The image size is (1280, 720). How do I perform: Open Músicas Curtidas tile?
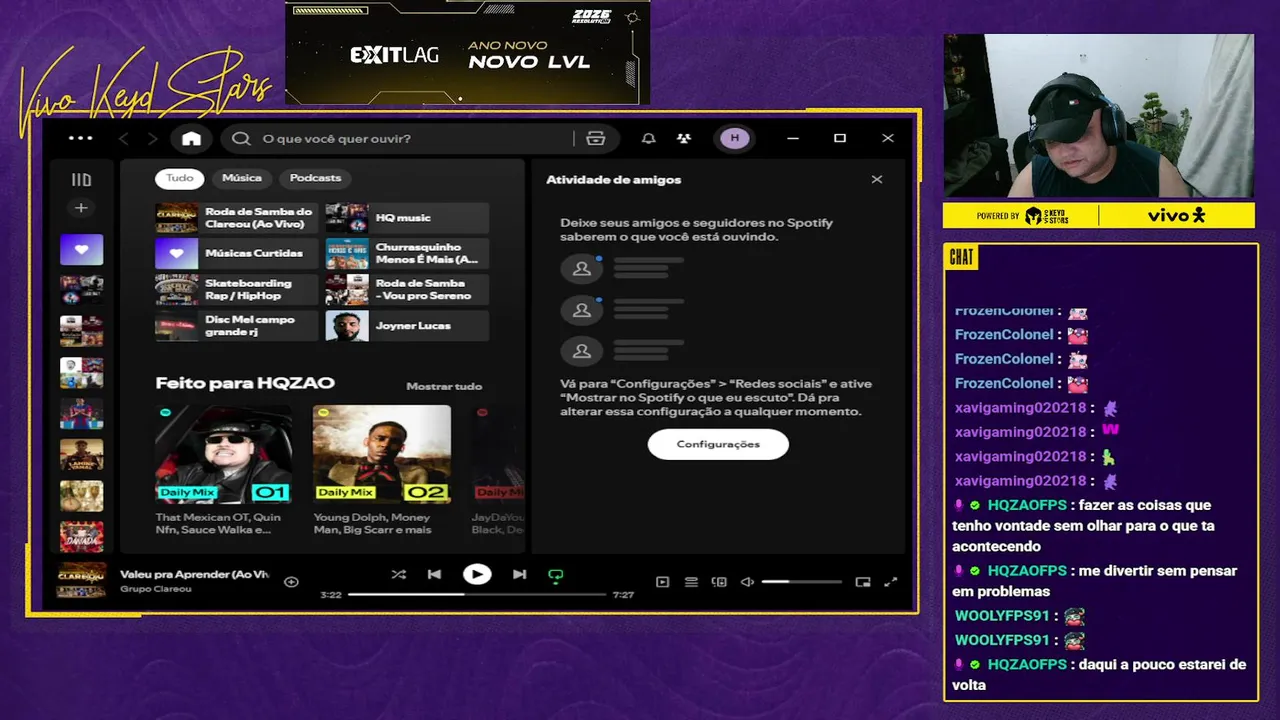point(236,254)
